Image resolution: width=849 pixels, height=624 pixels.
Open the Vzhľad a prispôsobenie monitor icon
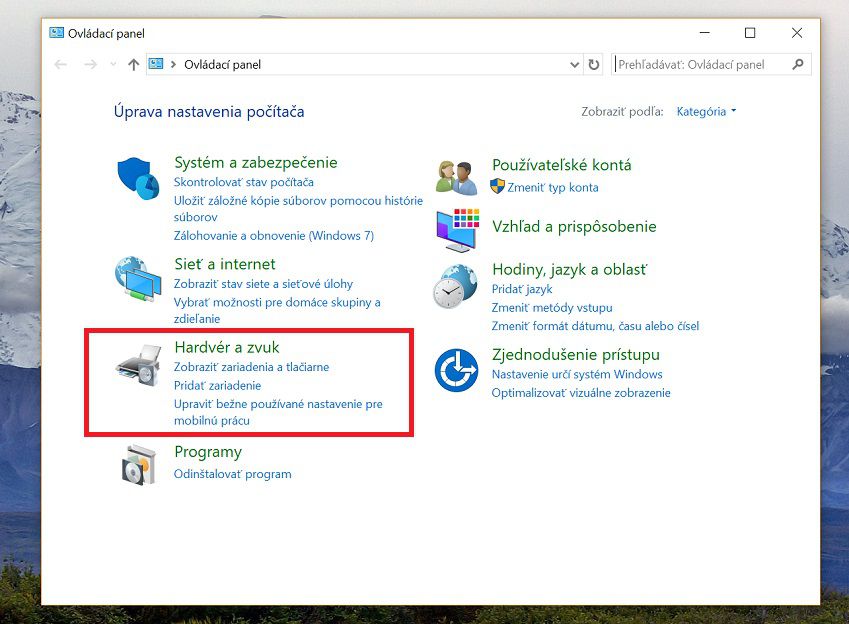(458, 230)
